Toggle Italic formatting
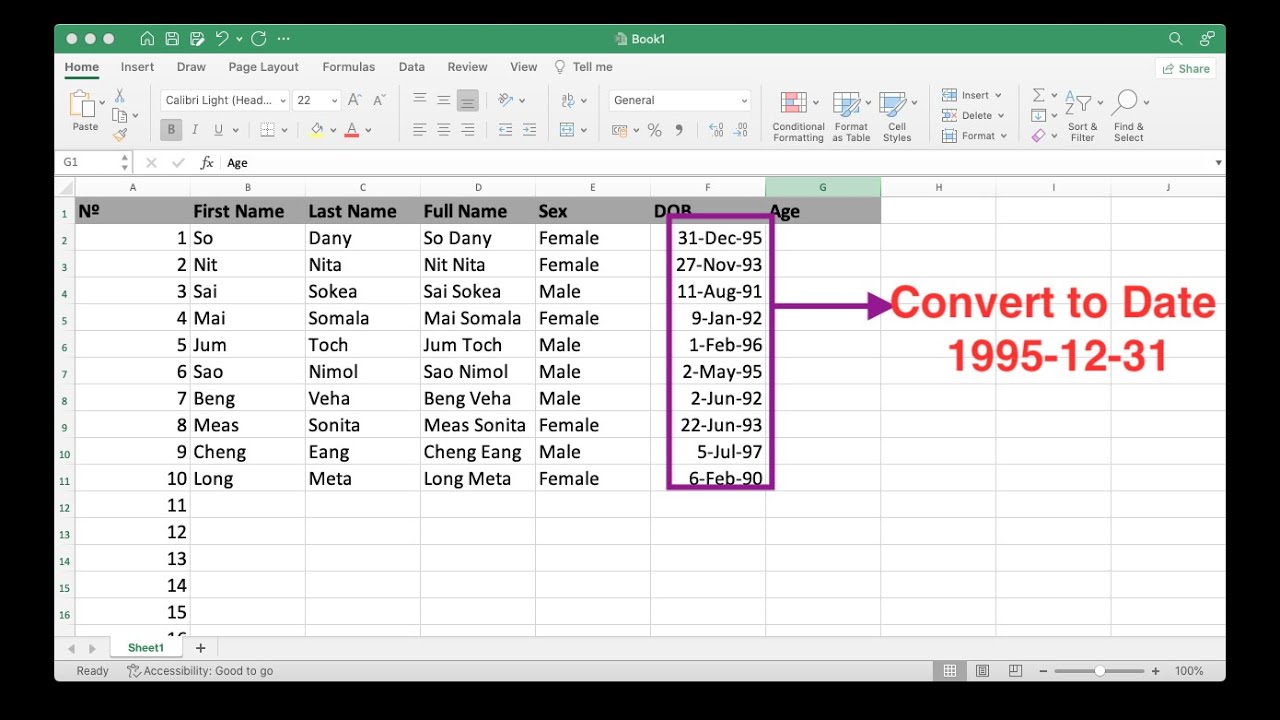 194,130
